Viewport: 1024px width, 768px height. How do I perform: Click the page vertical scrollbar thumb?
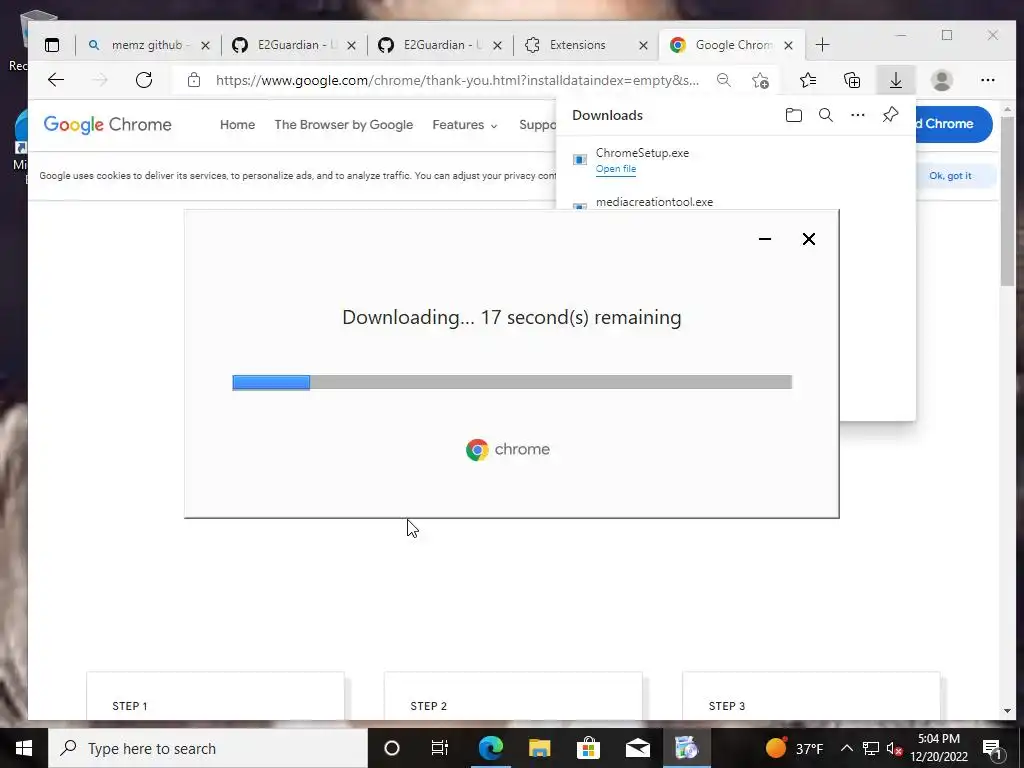(x=1007, y=202)
